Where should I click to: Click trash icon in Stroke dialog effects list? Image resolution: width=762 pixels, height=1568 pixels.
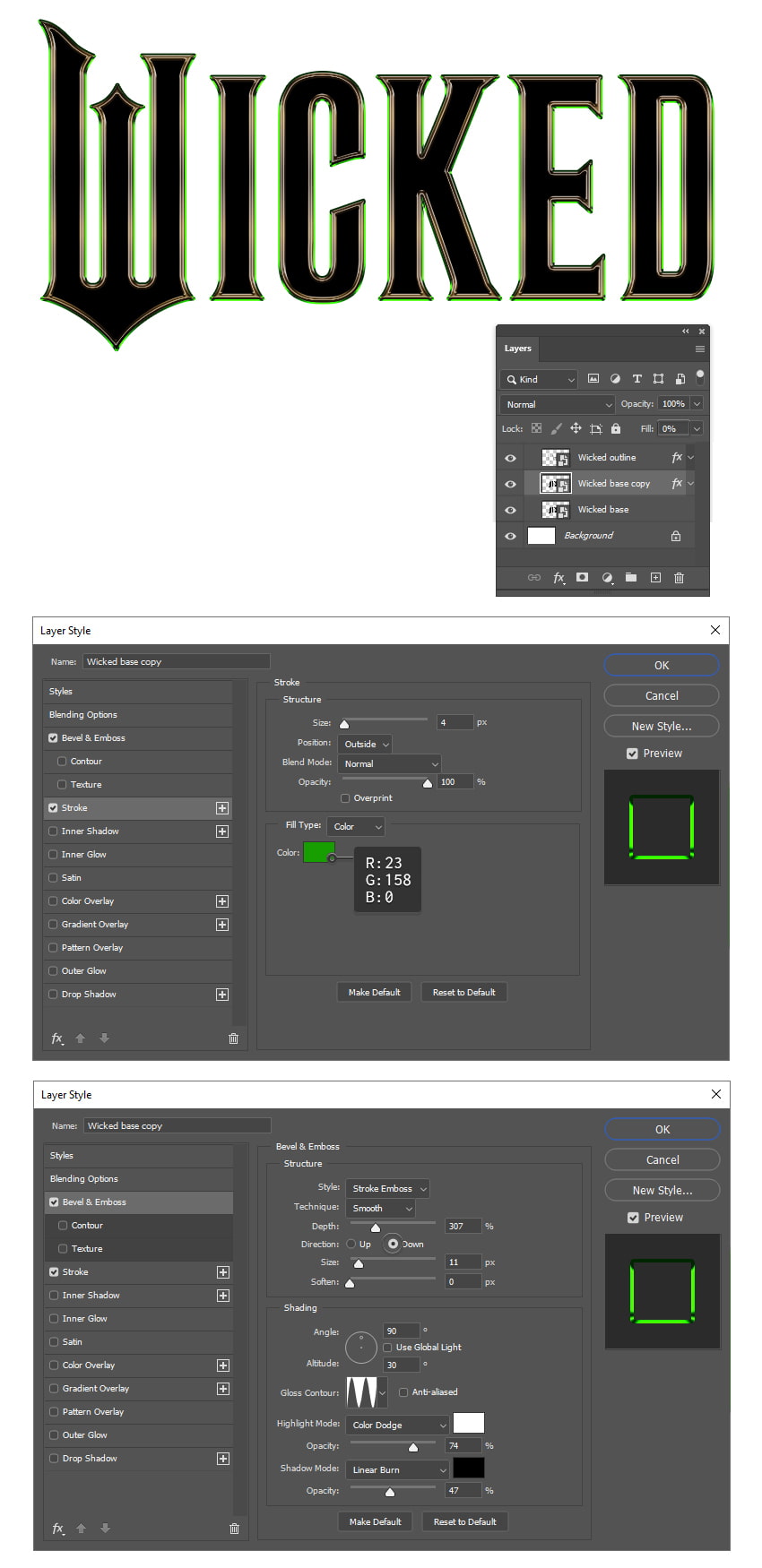click(233, 1038)
